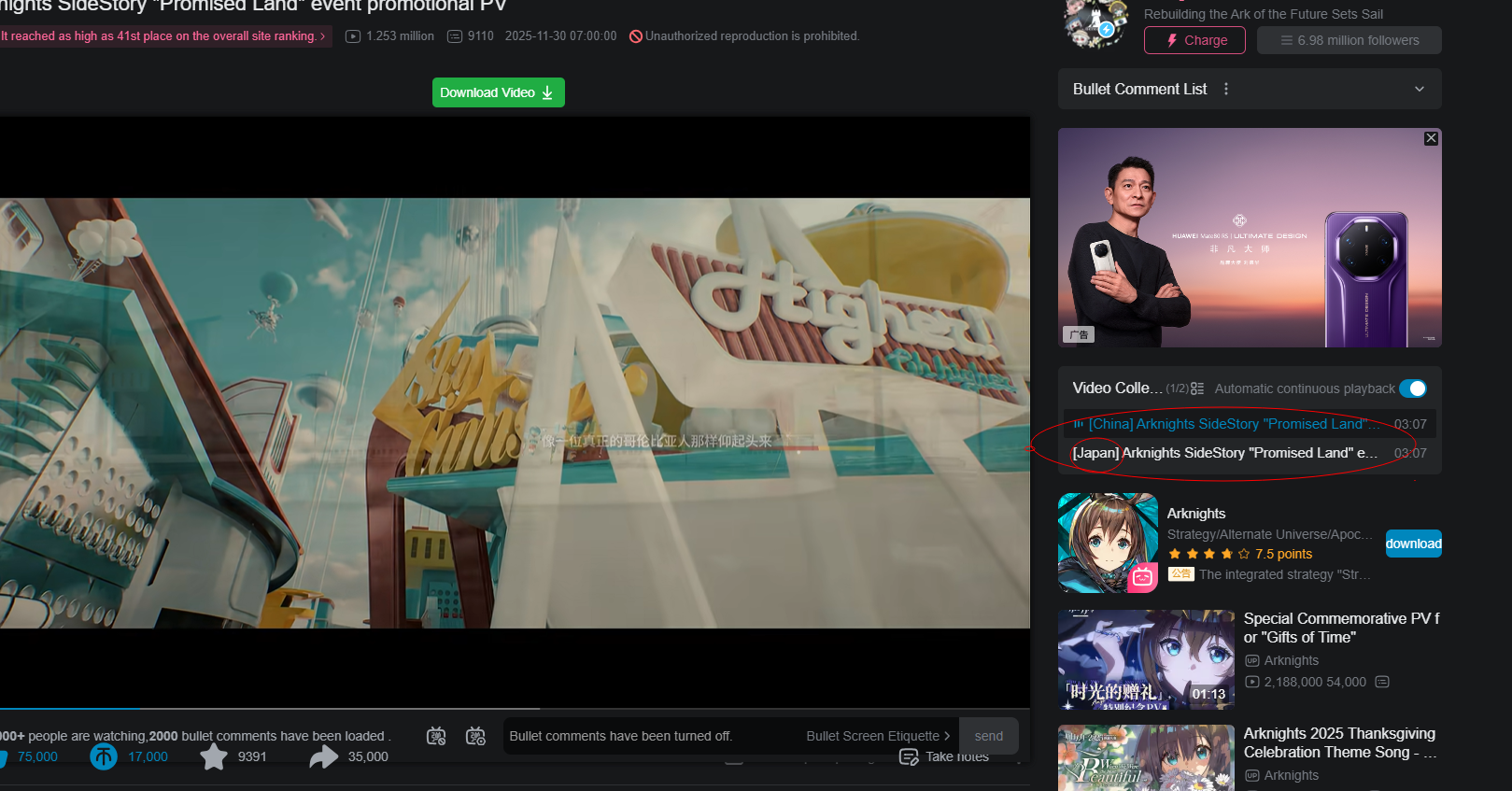Toggle the bullet comment display icon
Screen dimensions: 1512x791
point(436,736)
